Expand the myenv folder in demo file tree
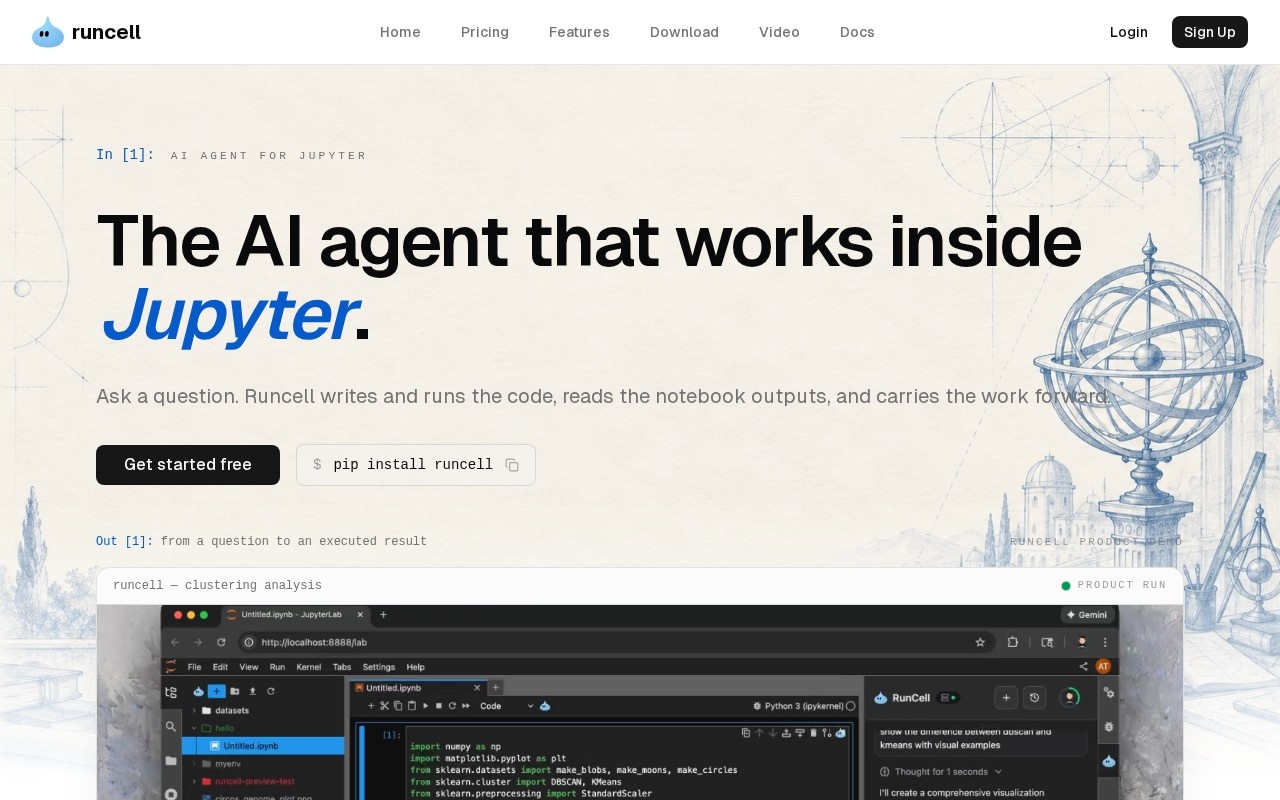The height and width of the screenshot is (800, 1280). (x=194, y=764)
